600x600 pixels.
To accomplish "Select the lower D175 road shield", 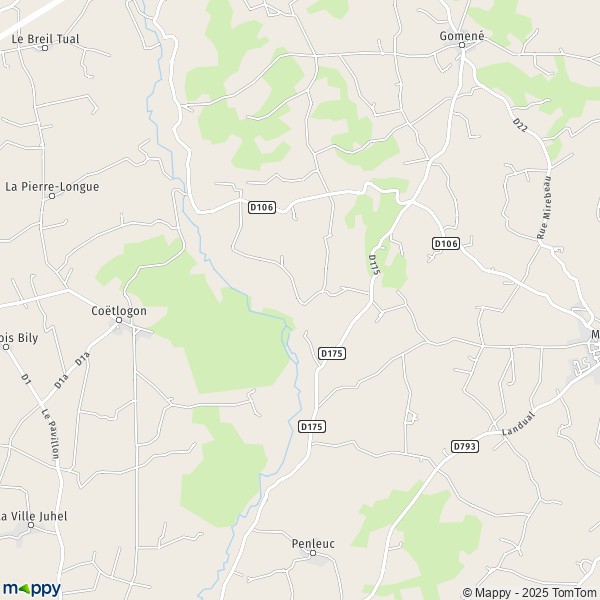I will [312, 426].
